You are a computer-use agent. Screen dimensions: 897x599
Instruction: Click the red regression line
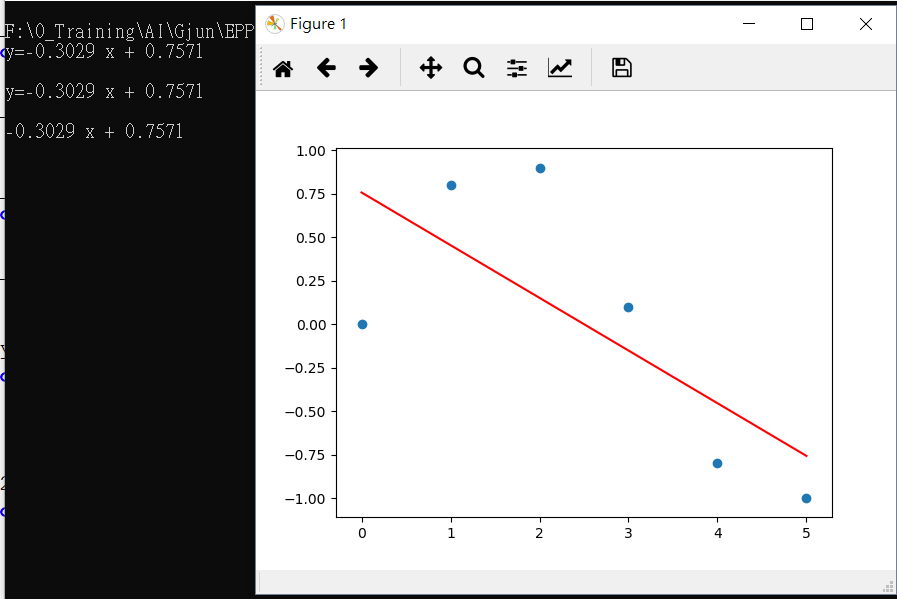(584, 324)
